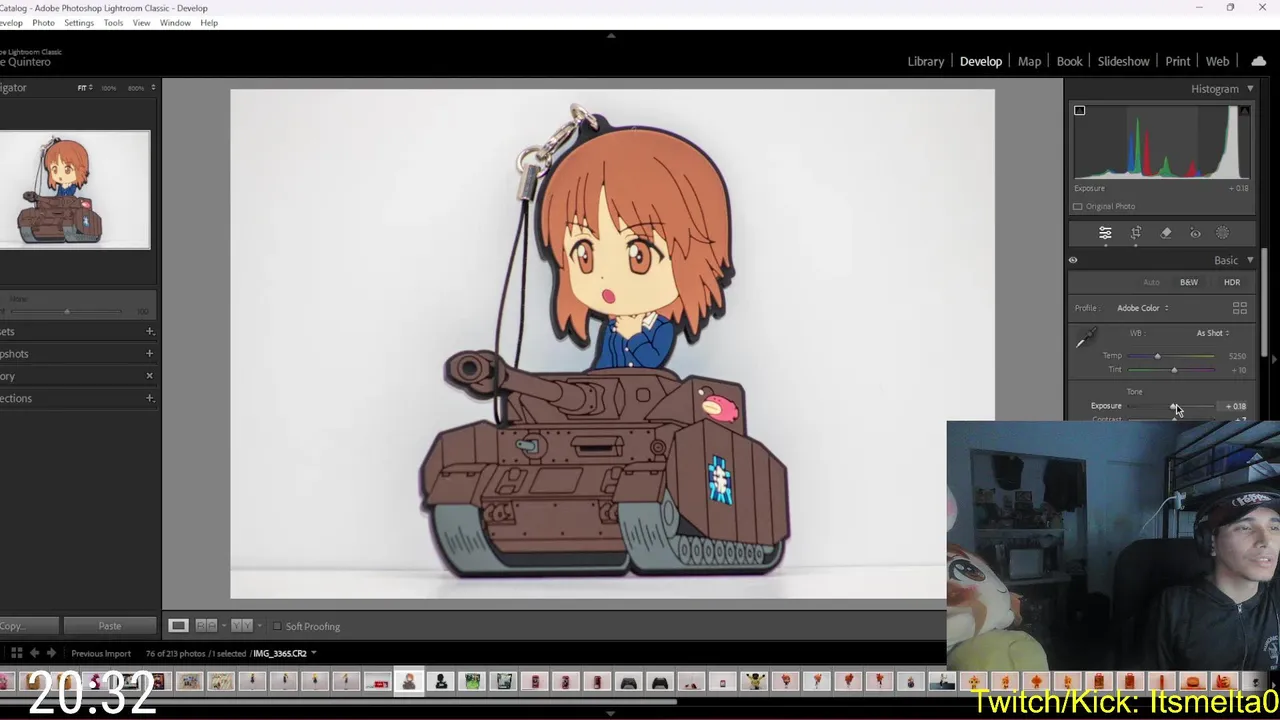Image resolution: width=1280 pixels, height=720 pixels.
Task: Select the Red Eye correction tool
Action: point(1195,233)
